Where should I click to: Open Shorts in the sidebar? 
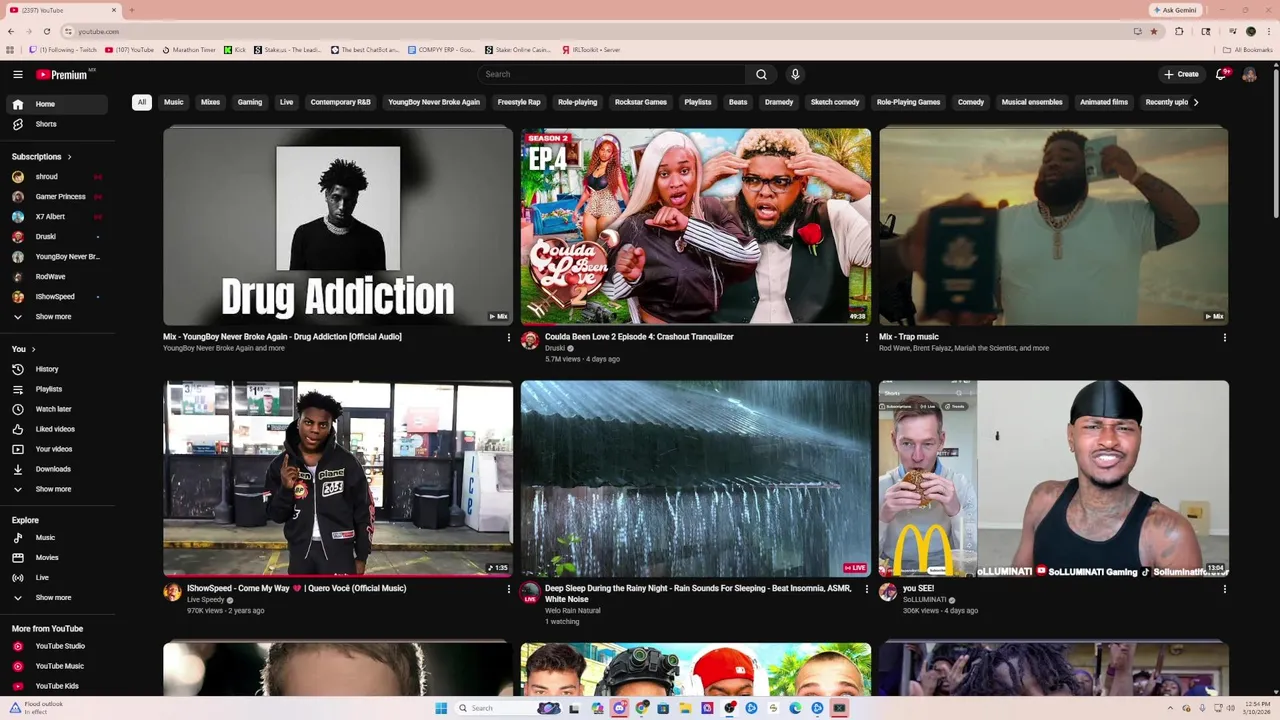pyautogui.click(x=56, y=124)
